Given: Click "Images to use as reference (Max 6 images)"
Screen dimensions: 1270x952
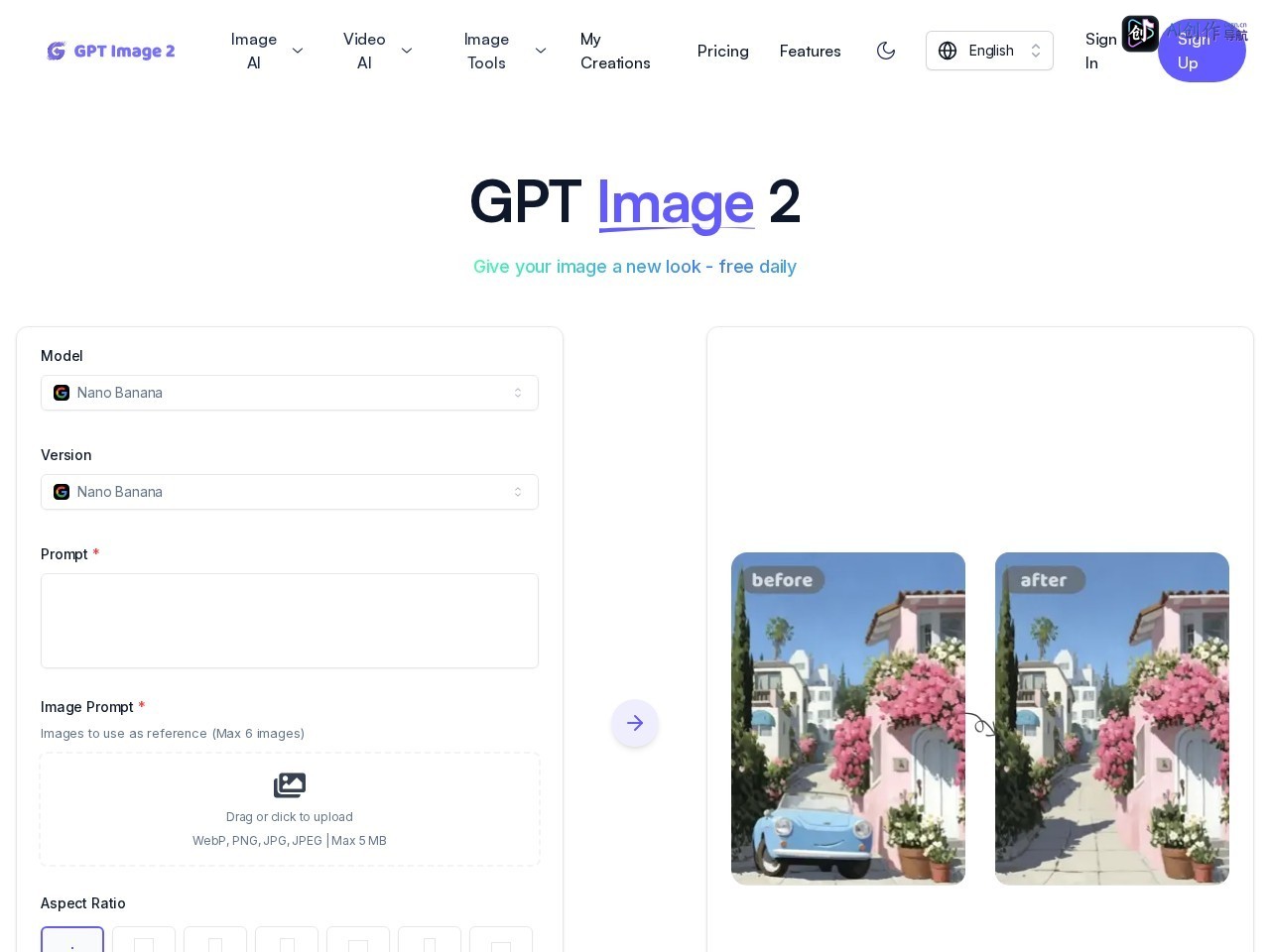Looking at the screenshot, I should [x=173, y=734].
